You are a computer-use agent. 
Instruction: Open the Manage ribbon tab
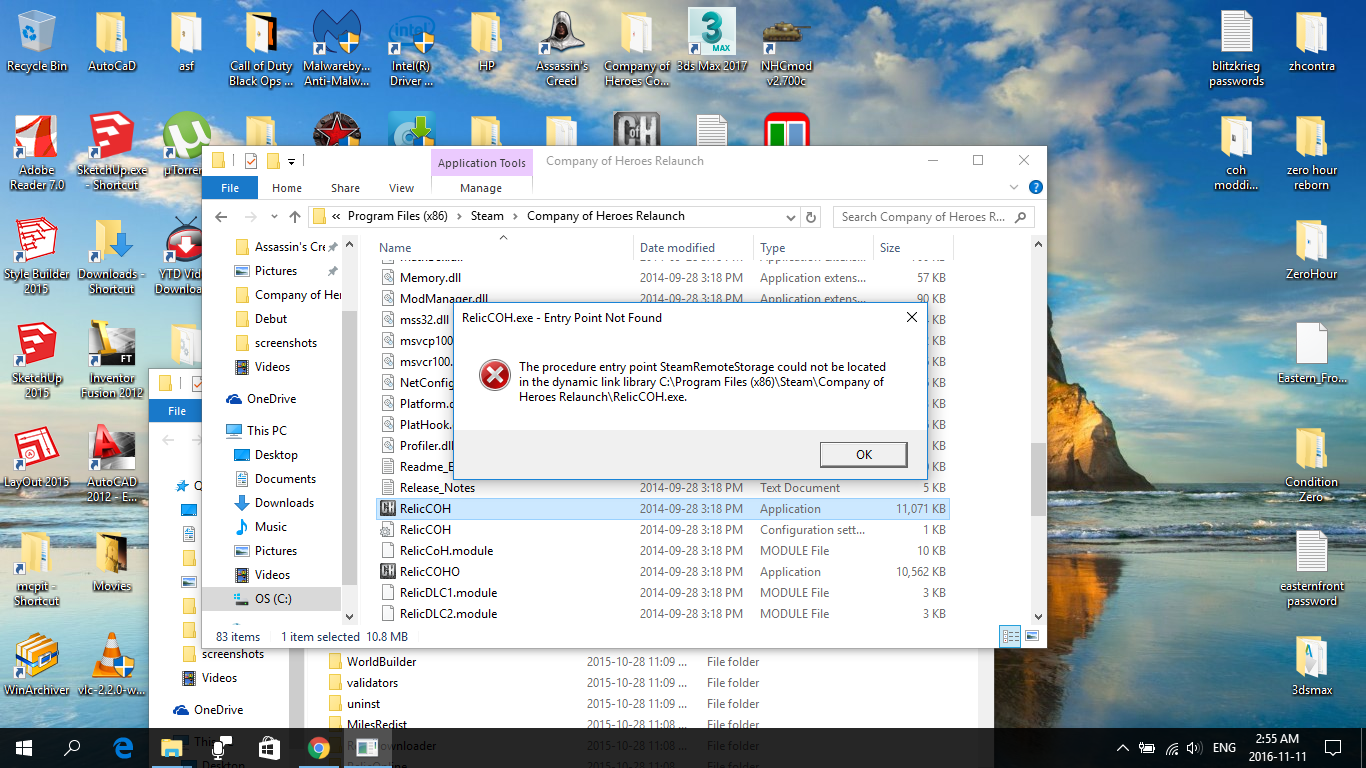click(x=481, y=188)
